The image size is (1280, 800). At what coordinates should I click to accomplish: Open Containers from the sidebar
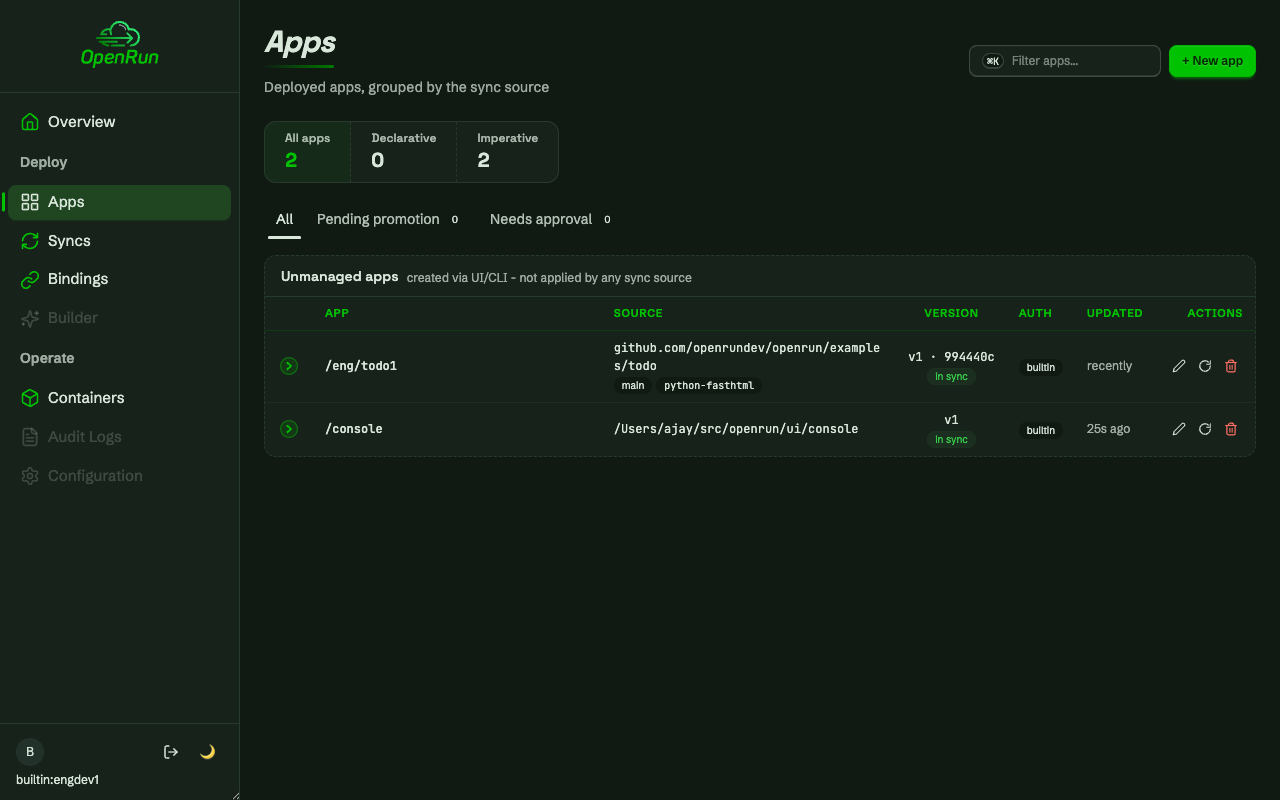tap(119, 398)
